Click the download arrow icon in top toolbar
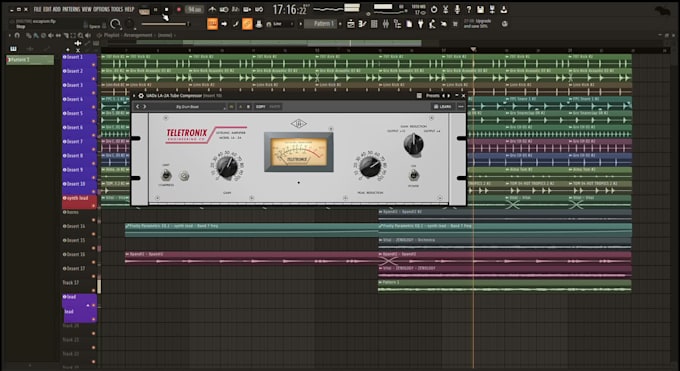This screenshot has width=680, height=371. pos(504,10)
